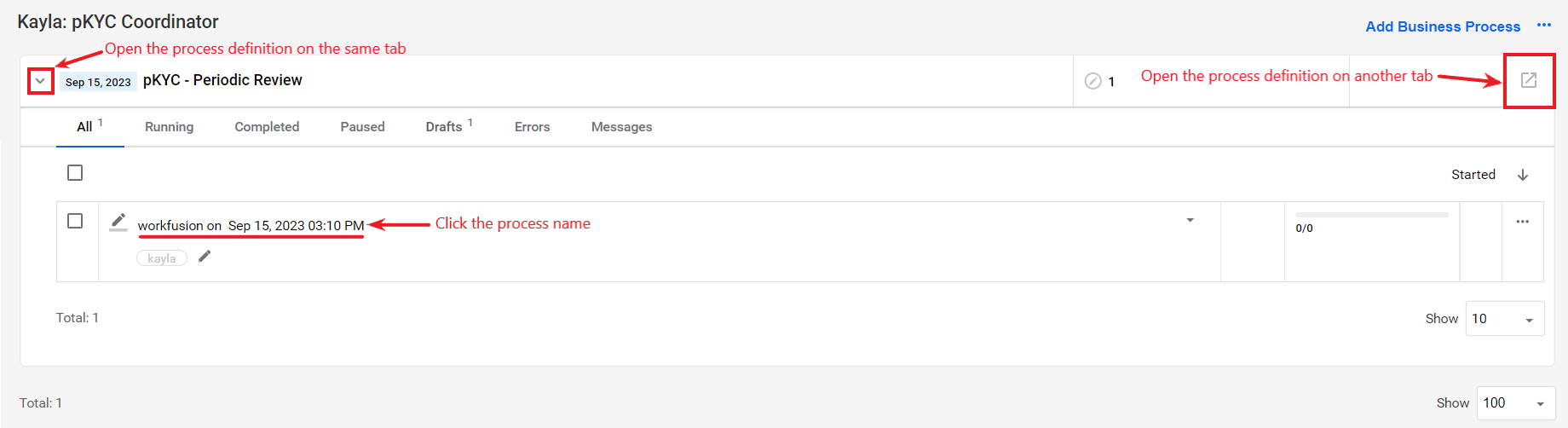This screenshot has height=428, width=1568.
Task: Edit tags pencil icon next to kayla
Action: [205, 257]
